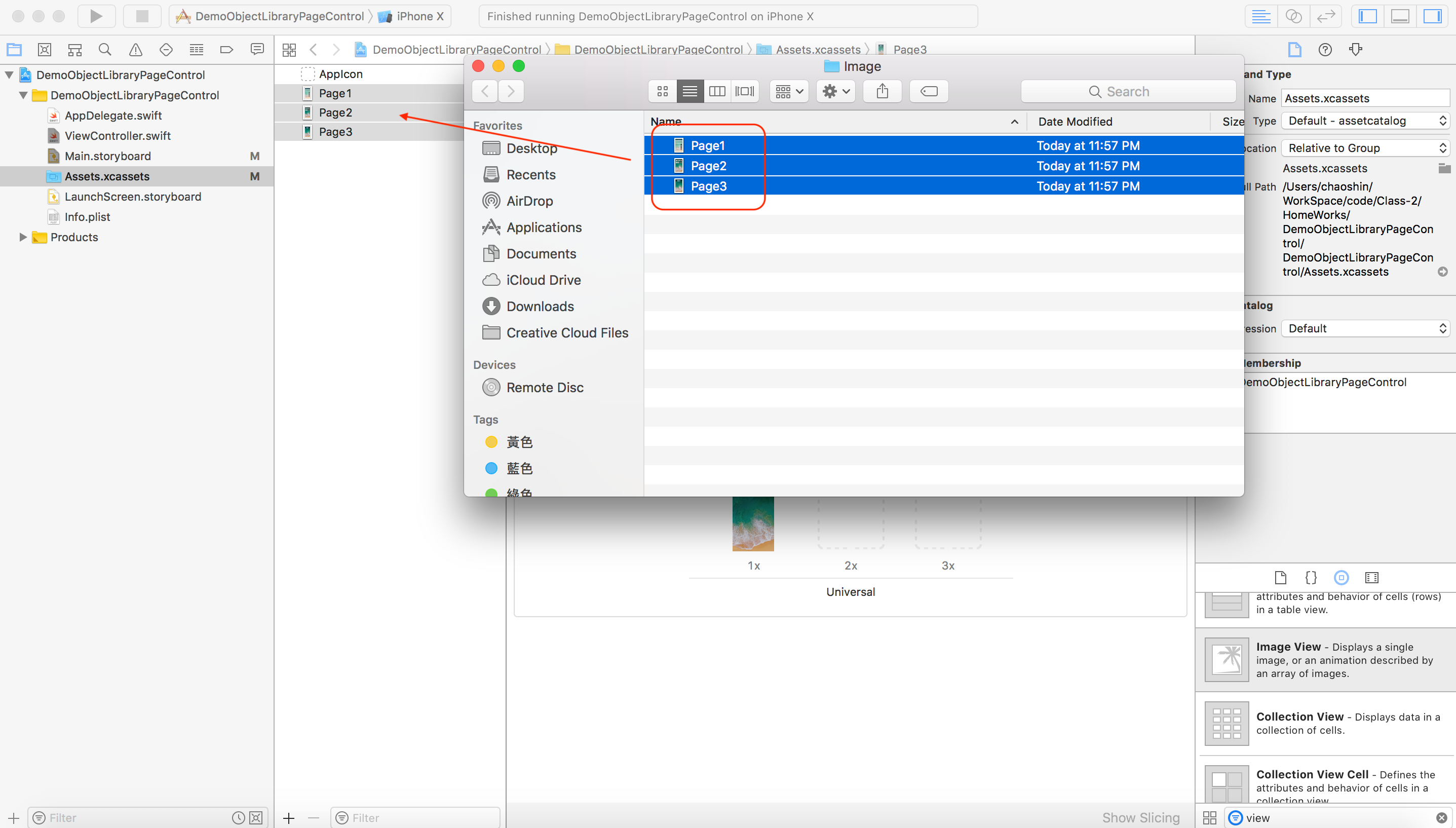
Task: Toggle the debug area visibility
Action: click(1400, 16)
